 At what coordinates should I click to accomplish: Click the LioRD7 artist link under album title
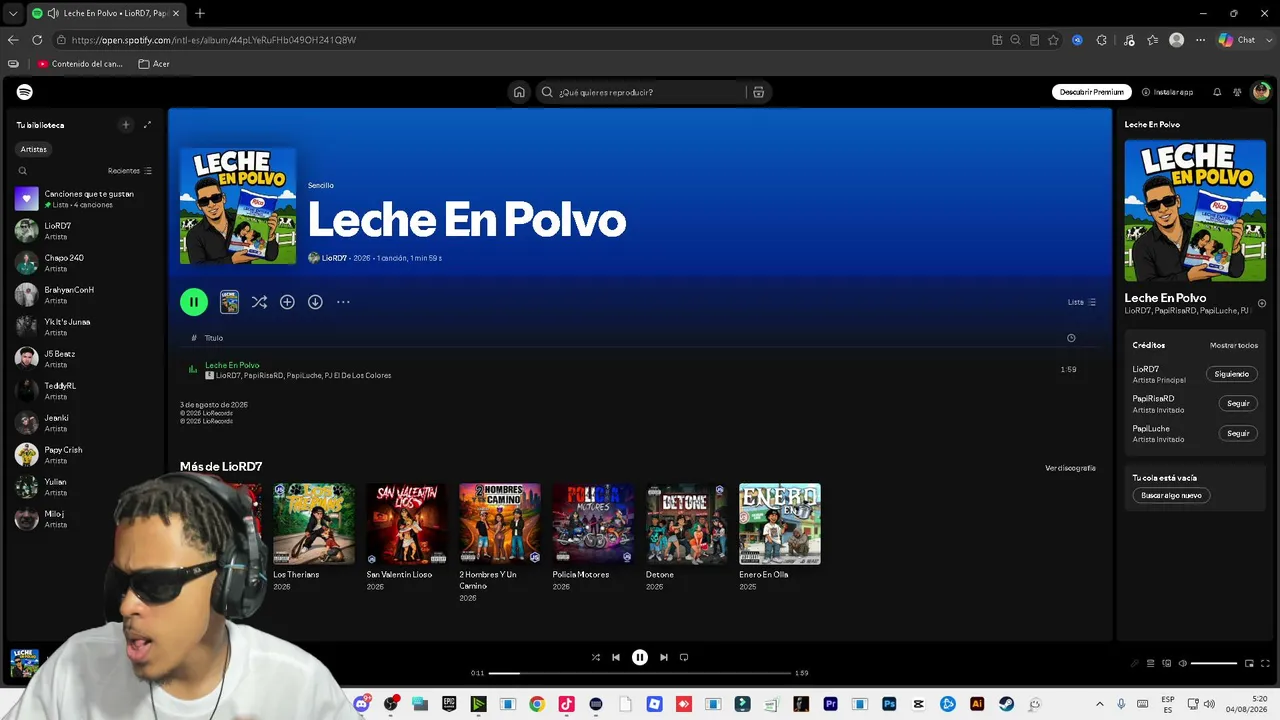pyautogui.click(x=334, y=258)
